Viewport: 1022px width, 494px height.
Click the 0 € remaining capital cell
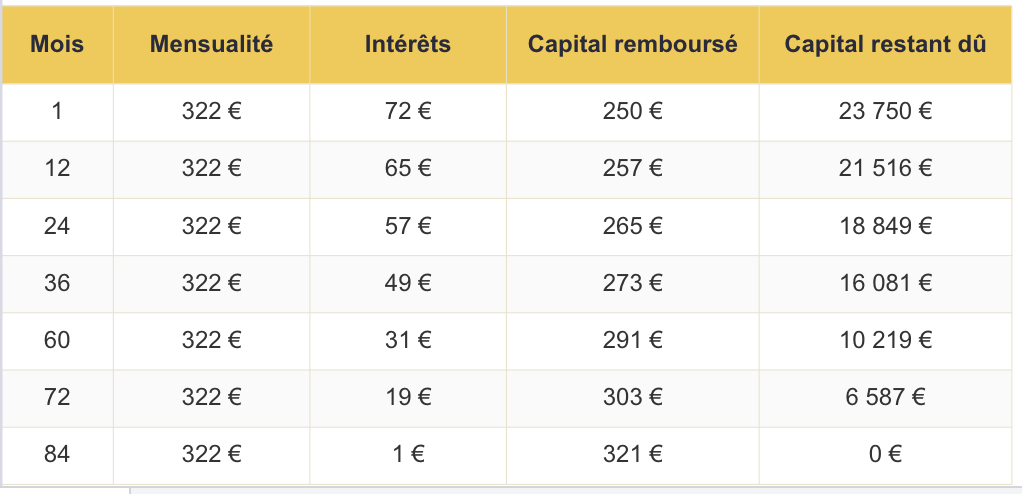tap(885, 456)
